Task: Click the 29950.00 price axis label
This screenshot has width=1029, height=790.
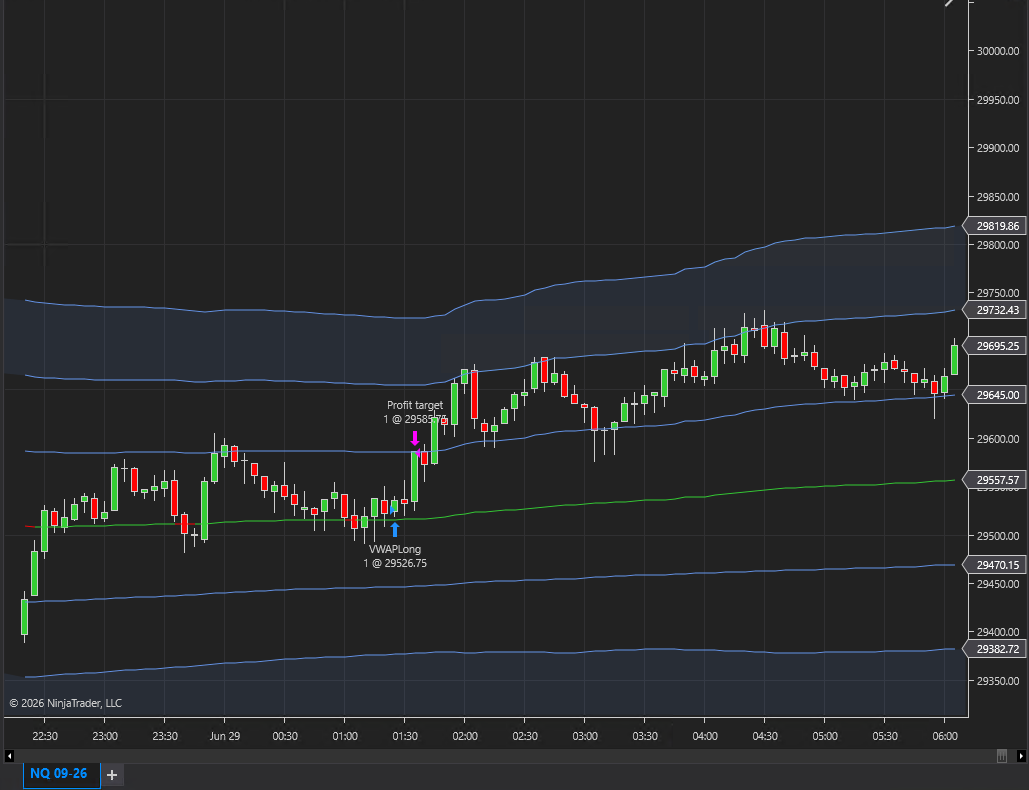Action: pyautogui.click(x=998, y=100)
